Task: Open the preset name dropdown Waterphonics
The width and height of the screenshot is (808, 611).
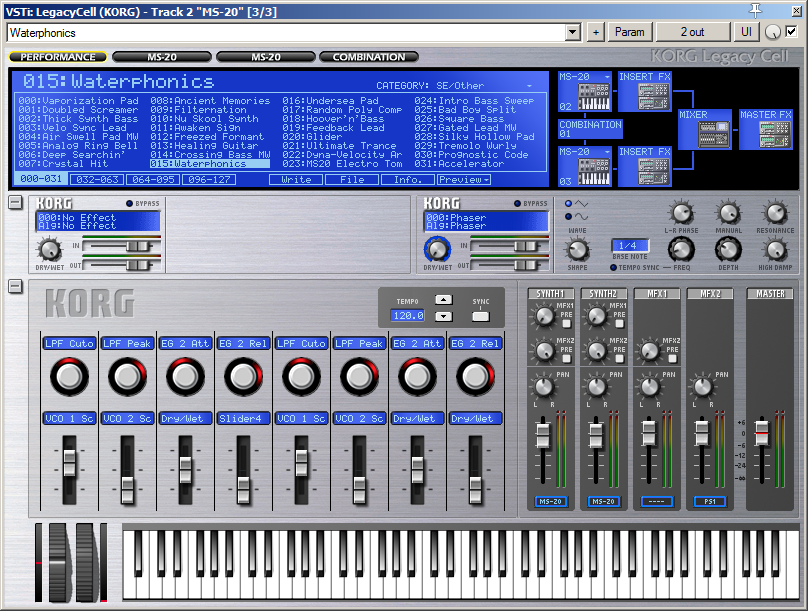Action: tap(573, 32)
